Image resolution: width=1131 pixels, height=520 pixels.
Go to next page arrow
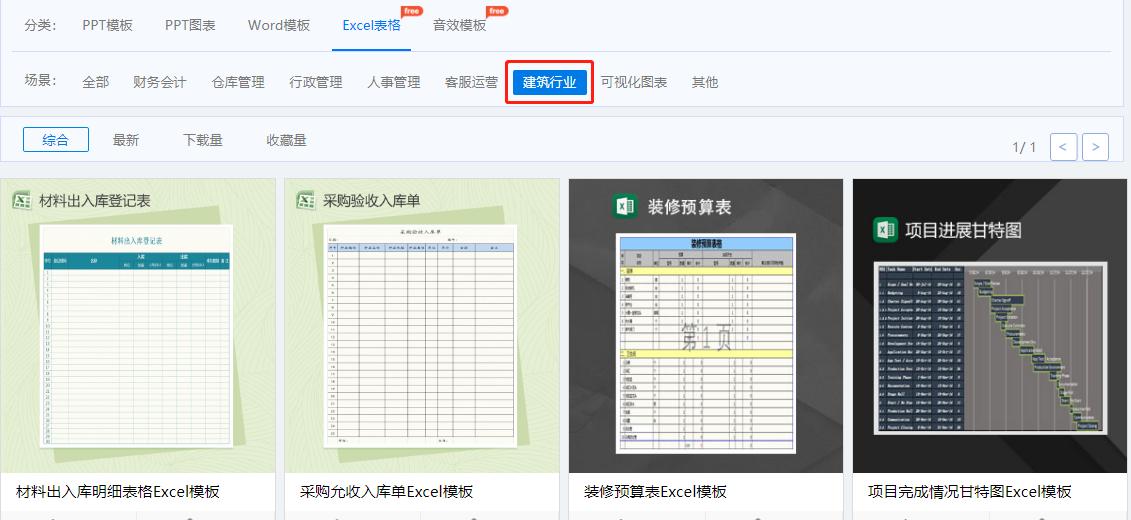pos(1096,147)
